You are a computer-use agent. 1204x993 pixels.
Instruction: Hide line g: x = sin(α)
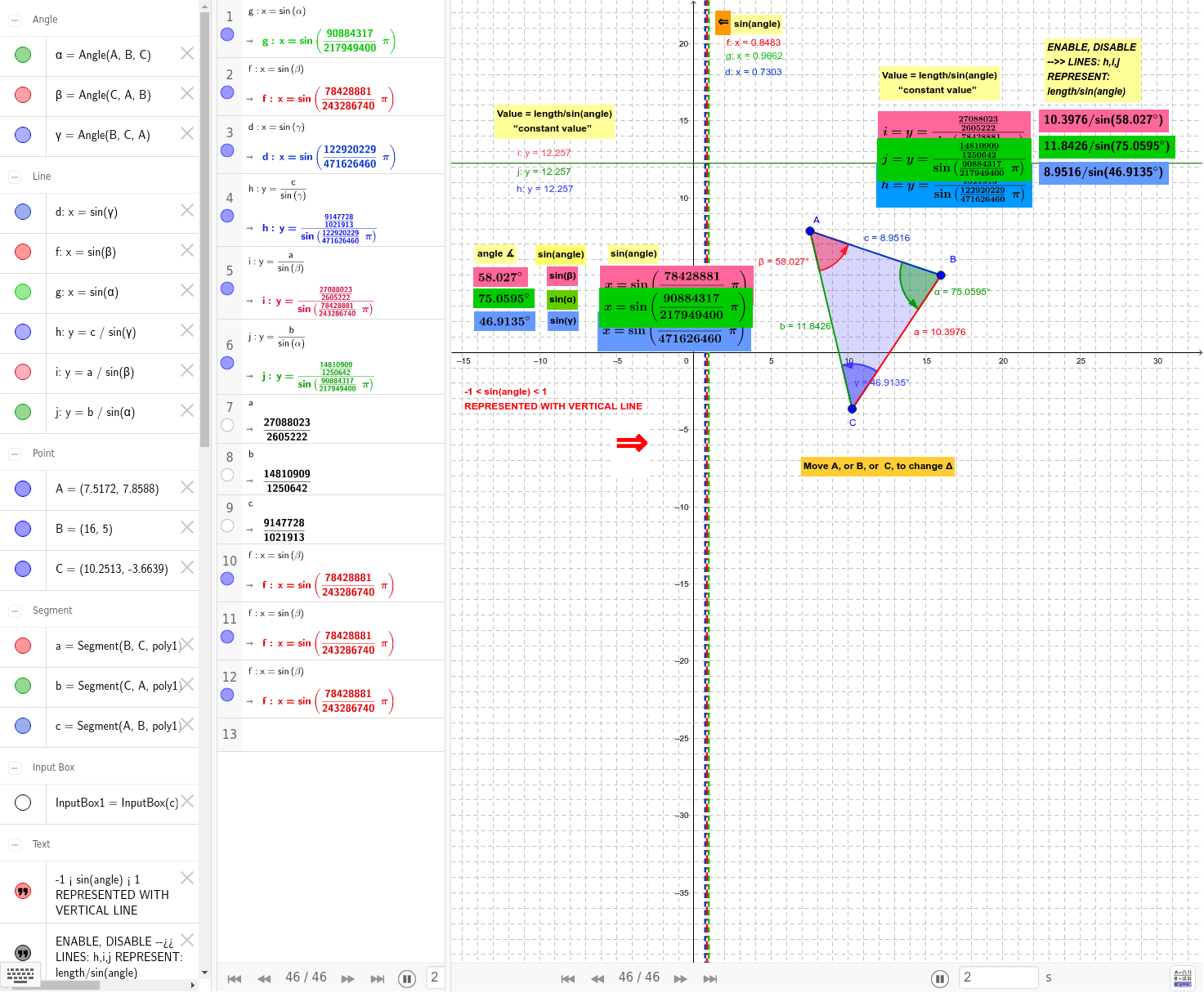coord(23,292)
